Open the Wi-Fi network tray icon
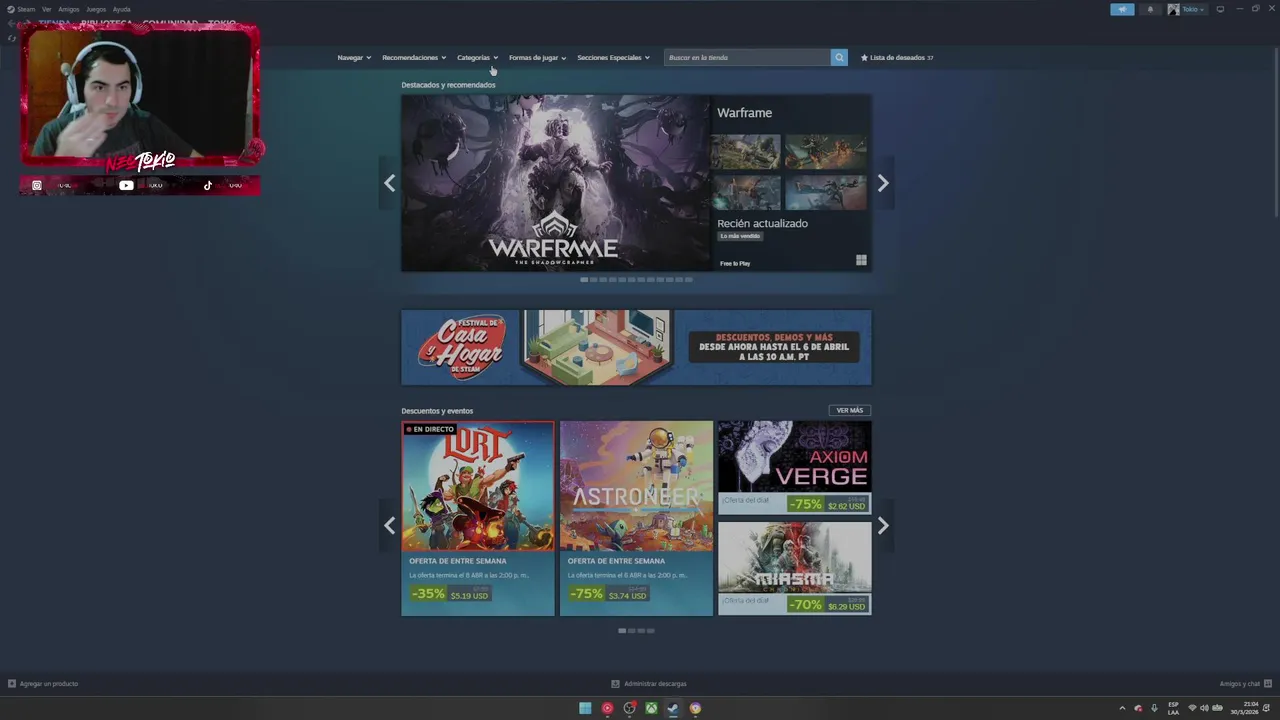Viewport: 1280px width, 720px height. tap(1191, 708)
